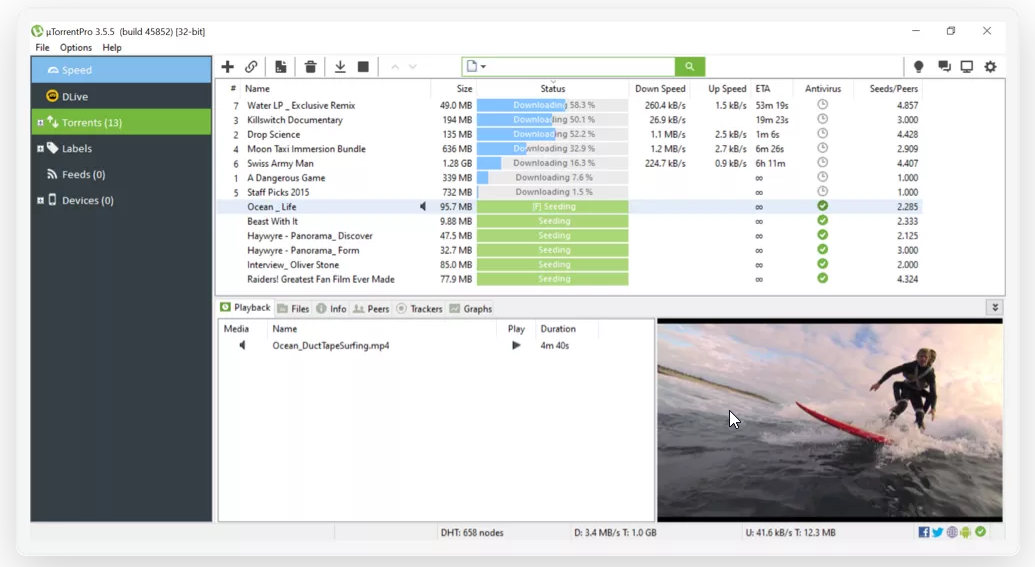This screenshot has height=567, width=1035.
Task: Switch to the Files tab
Action: pyautogui.click(x=293, y=309)
